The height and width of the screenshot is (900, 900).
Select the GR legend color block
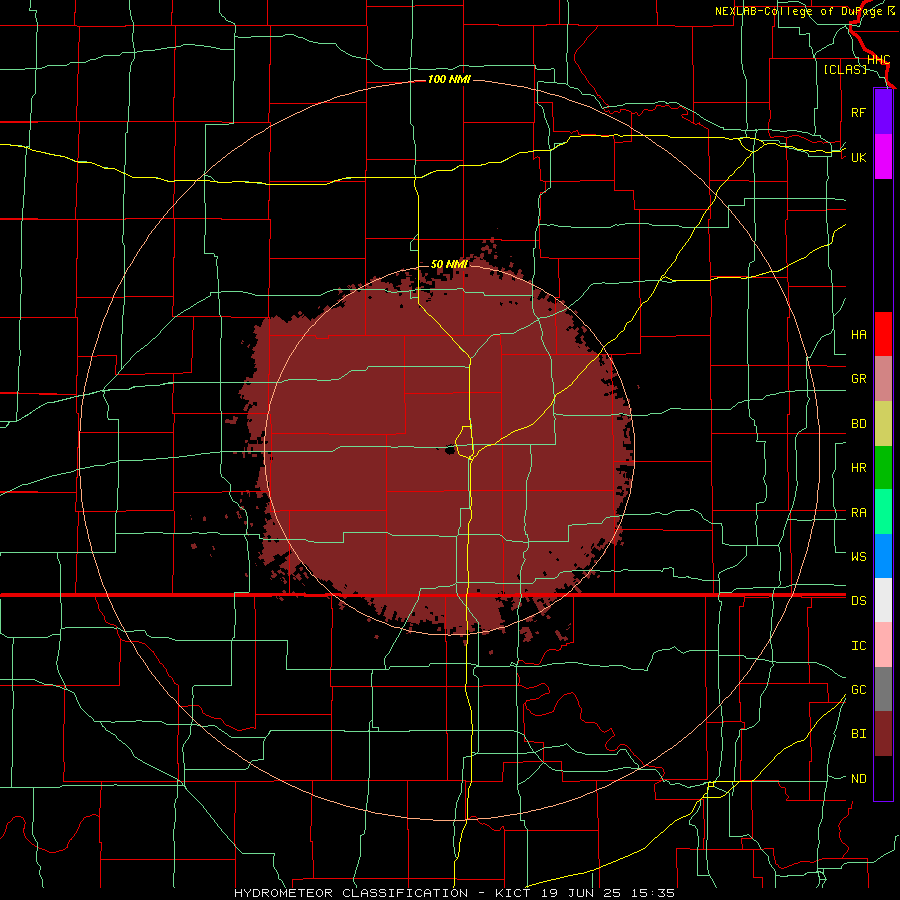[x=883, y=379]
